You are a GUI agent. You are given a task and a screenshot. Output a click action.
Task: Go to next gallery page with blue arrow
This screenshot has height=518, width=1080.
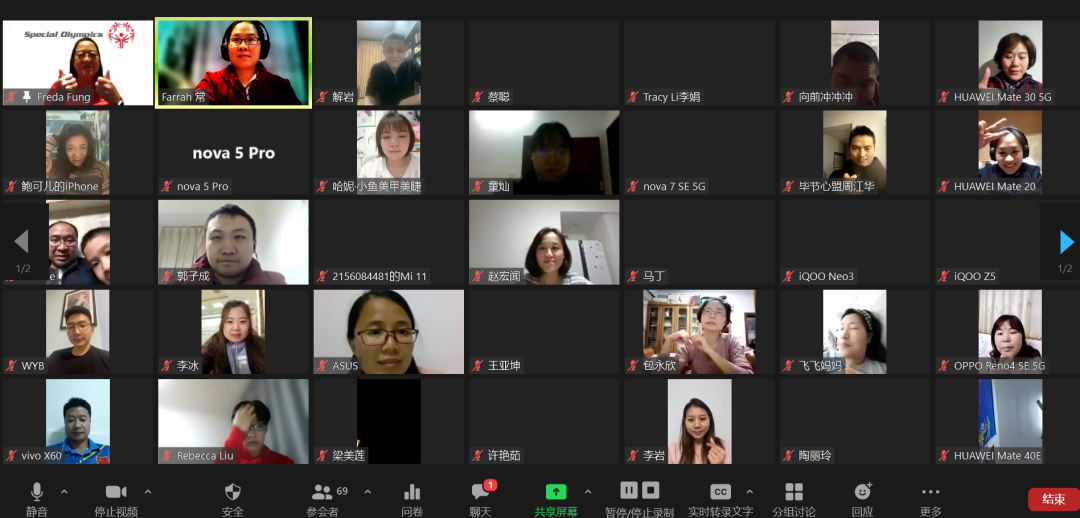pyautogui.click(x=1066, y=242)
